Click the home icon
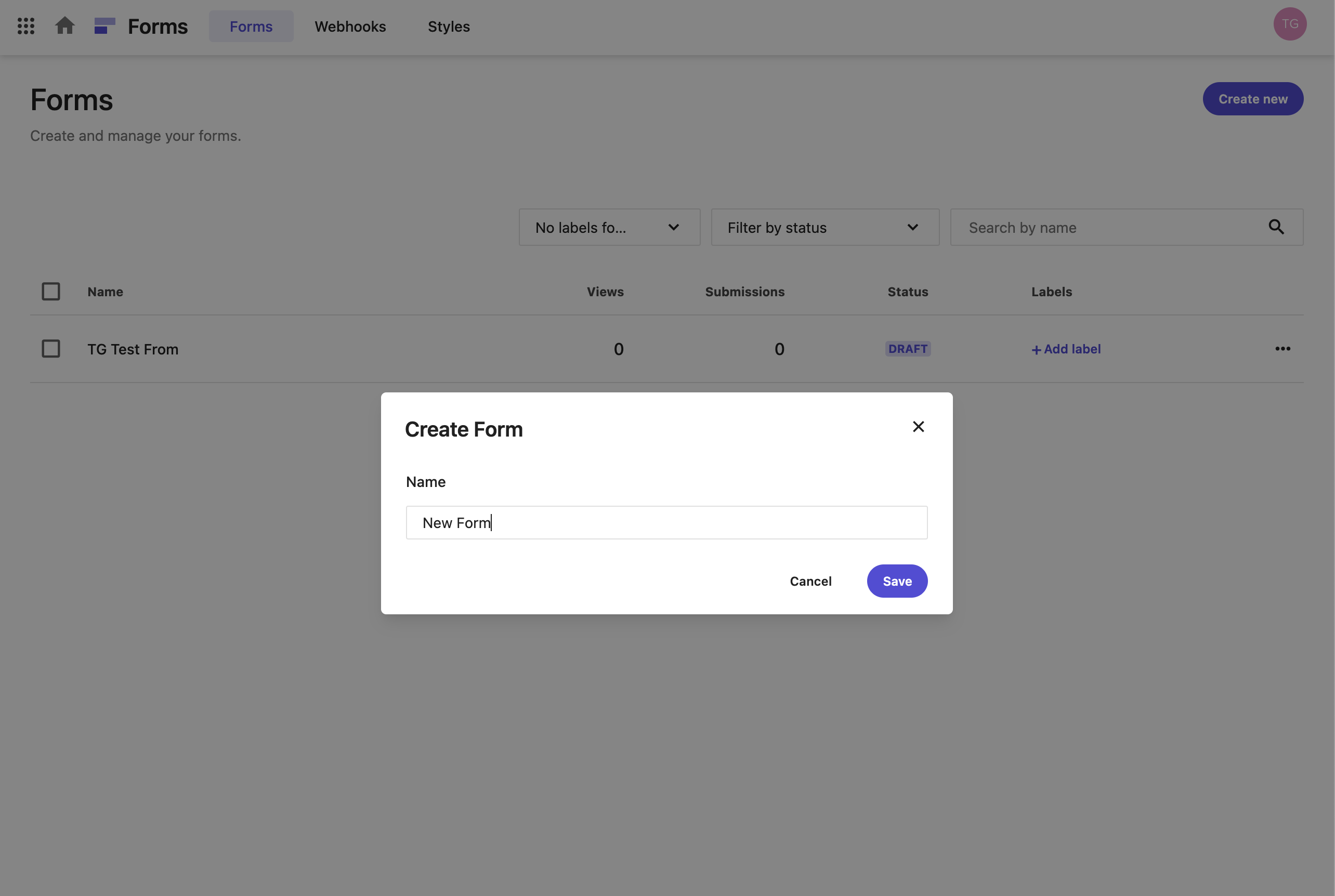1335x896 pixels. [64, 25]
